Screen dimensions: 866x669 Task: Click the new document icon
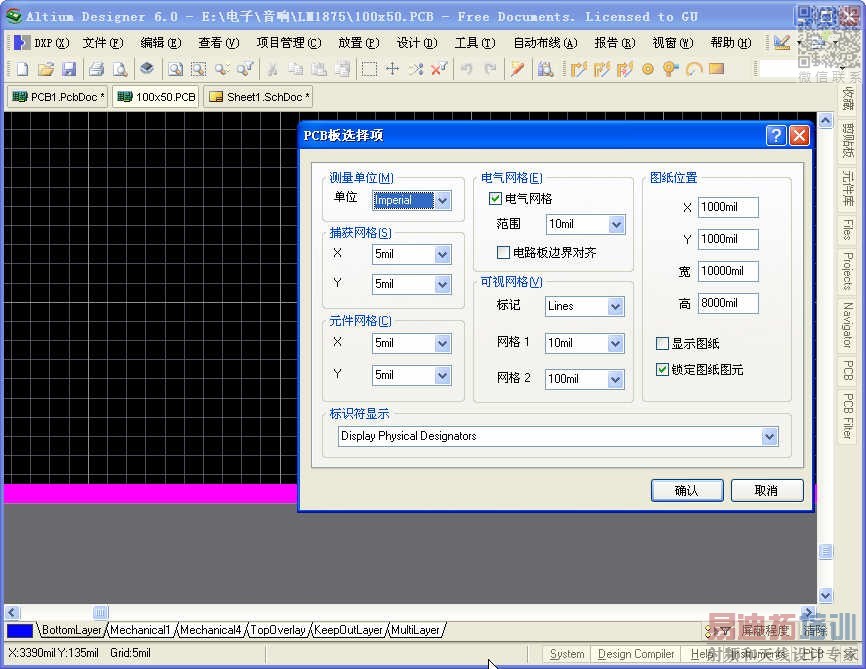point(22,69)
